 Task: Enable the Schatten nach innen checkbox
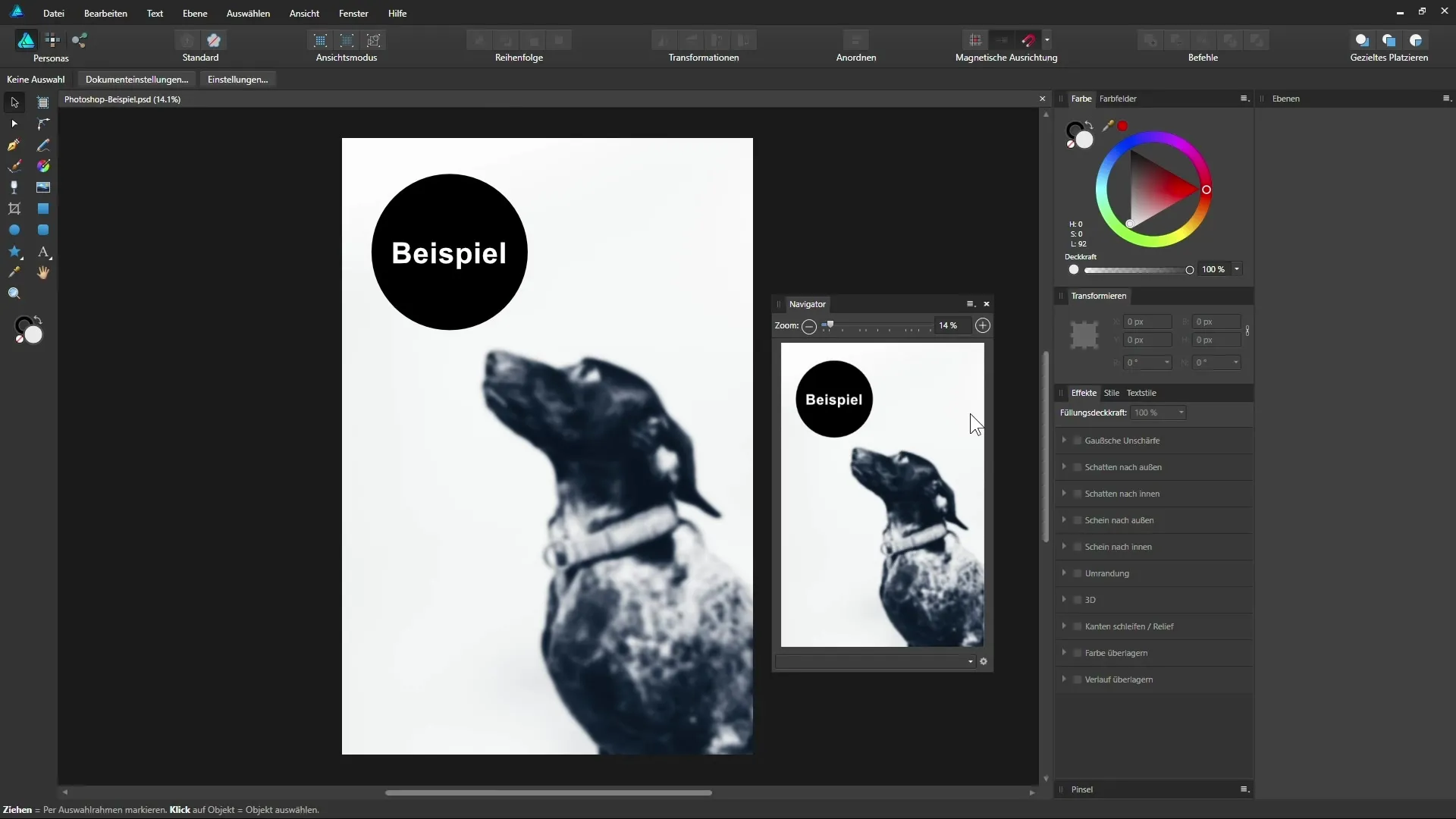(x=1077, y=494)
